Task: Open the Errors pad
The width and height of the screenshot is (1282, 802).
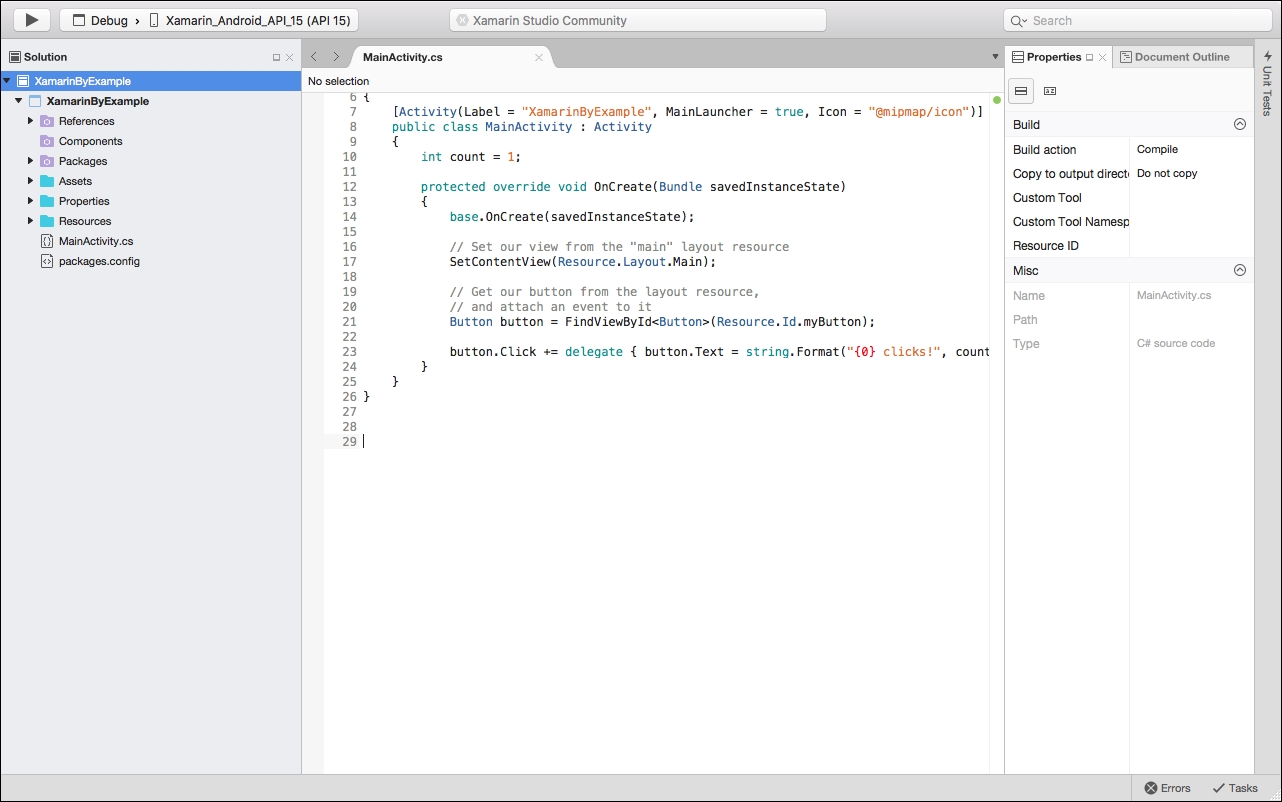Action: pos(1168,787)
